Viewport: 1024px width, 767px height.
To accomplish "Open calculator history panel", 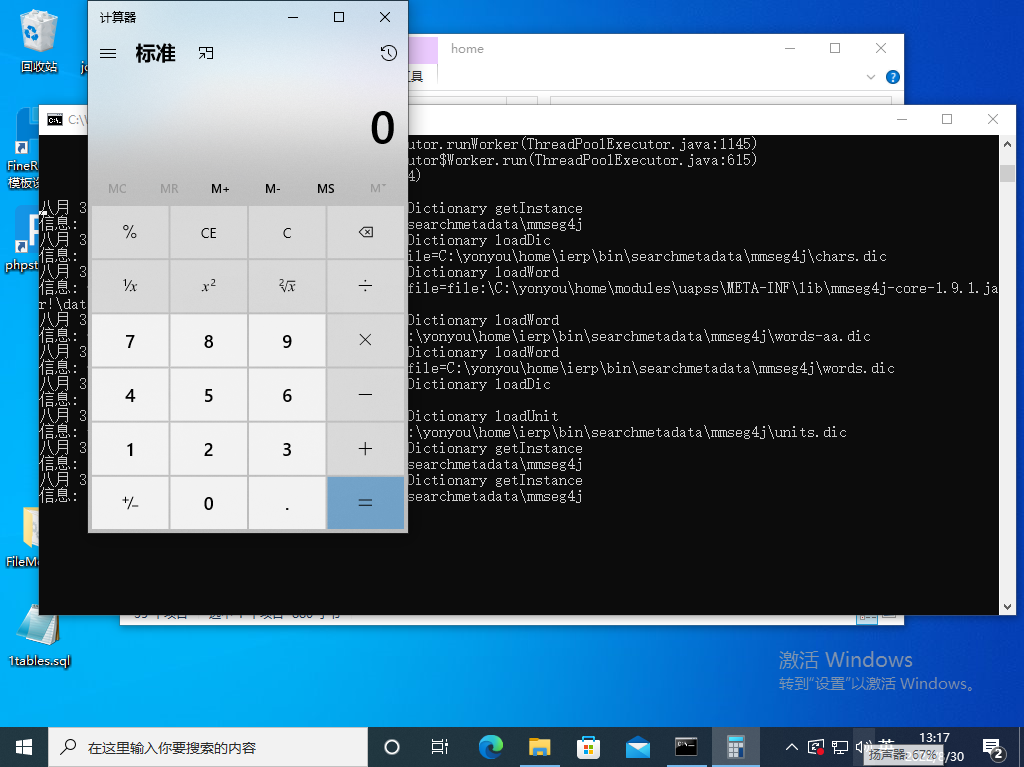I will (x=389, y=54).
